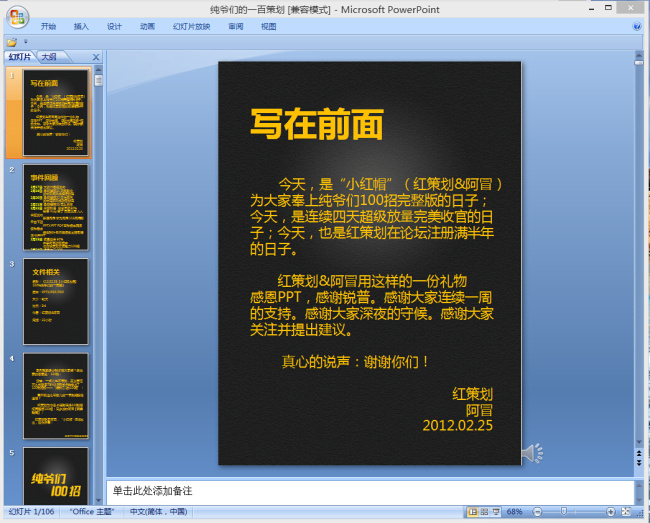Switch to the 幻灯片 pane tab
650x523 pixels.
pyautogui.click(x=20, y=57)
